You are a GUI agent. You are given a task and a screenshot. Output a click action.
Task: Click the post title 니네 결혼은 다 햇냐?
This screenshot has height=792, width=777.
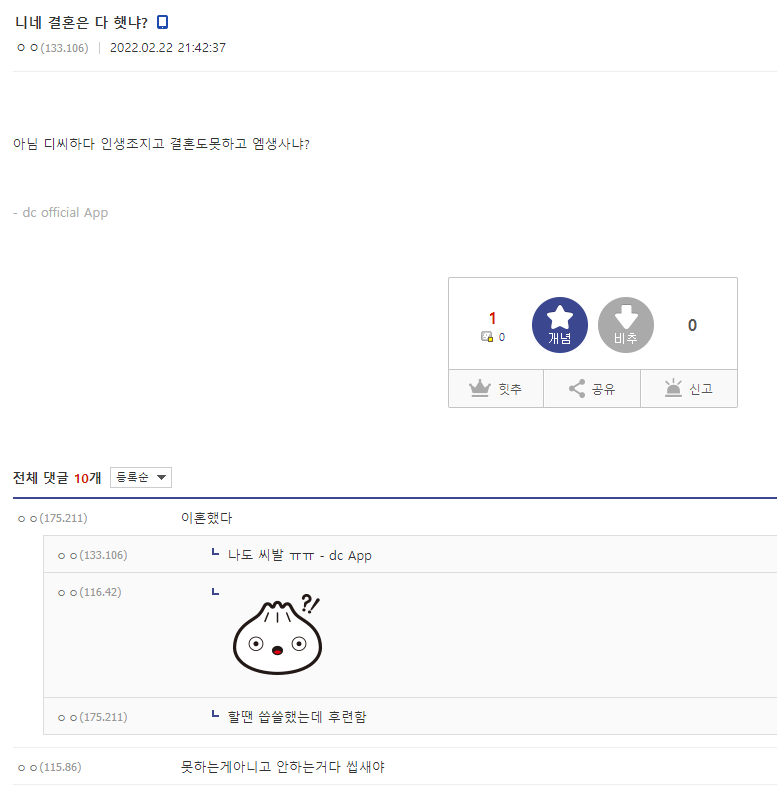pos(81,23)
